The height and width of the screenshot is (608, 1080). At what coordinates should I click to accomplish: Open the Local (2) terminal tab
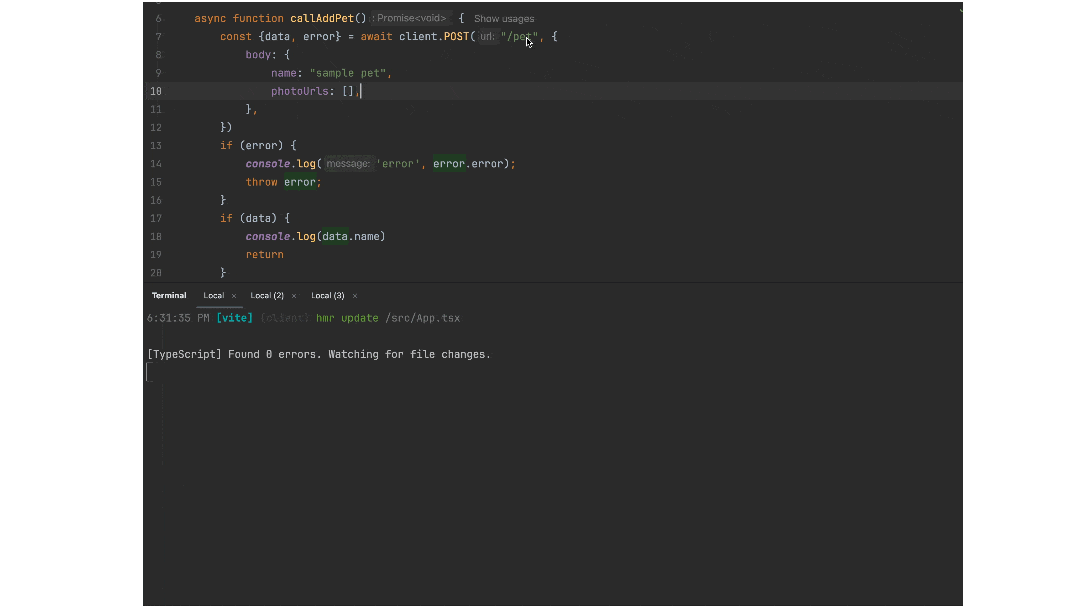(268, 295)
